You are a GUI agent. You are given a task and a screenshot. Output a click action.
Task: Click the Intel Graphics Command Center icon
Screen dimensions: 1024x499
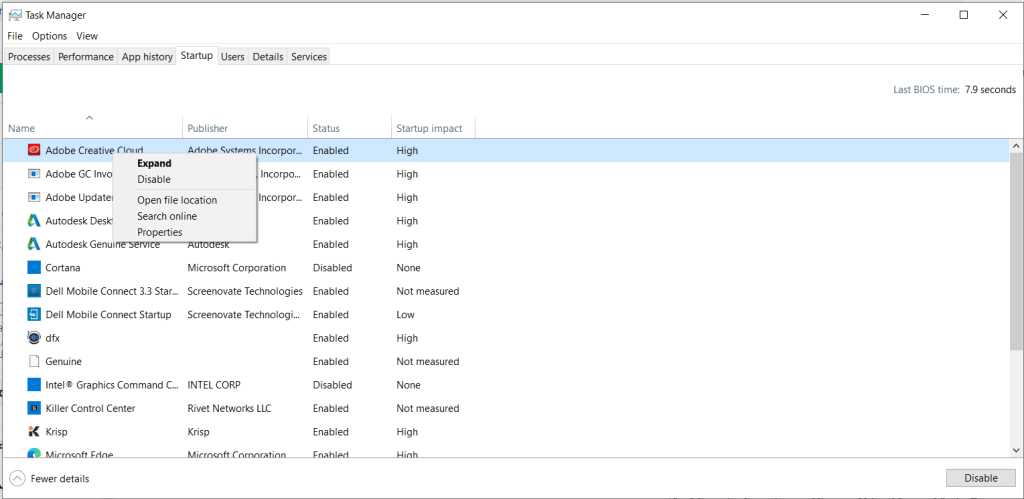[34, 385]
